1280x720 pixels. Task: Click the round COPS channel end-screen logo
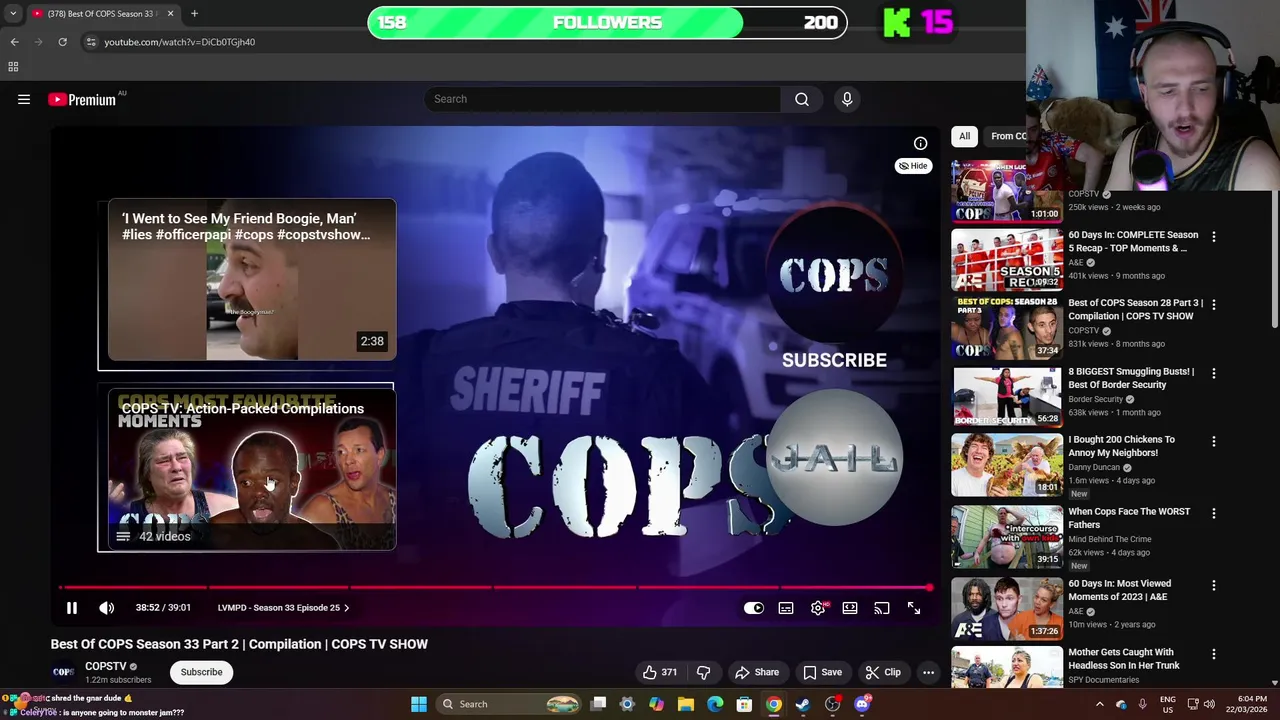(834, 275)
